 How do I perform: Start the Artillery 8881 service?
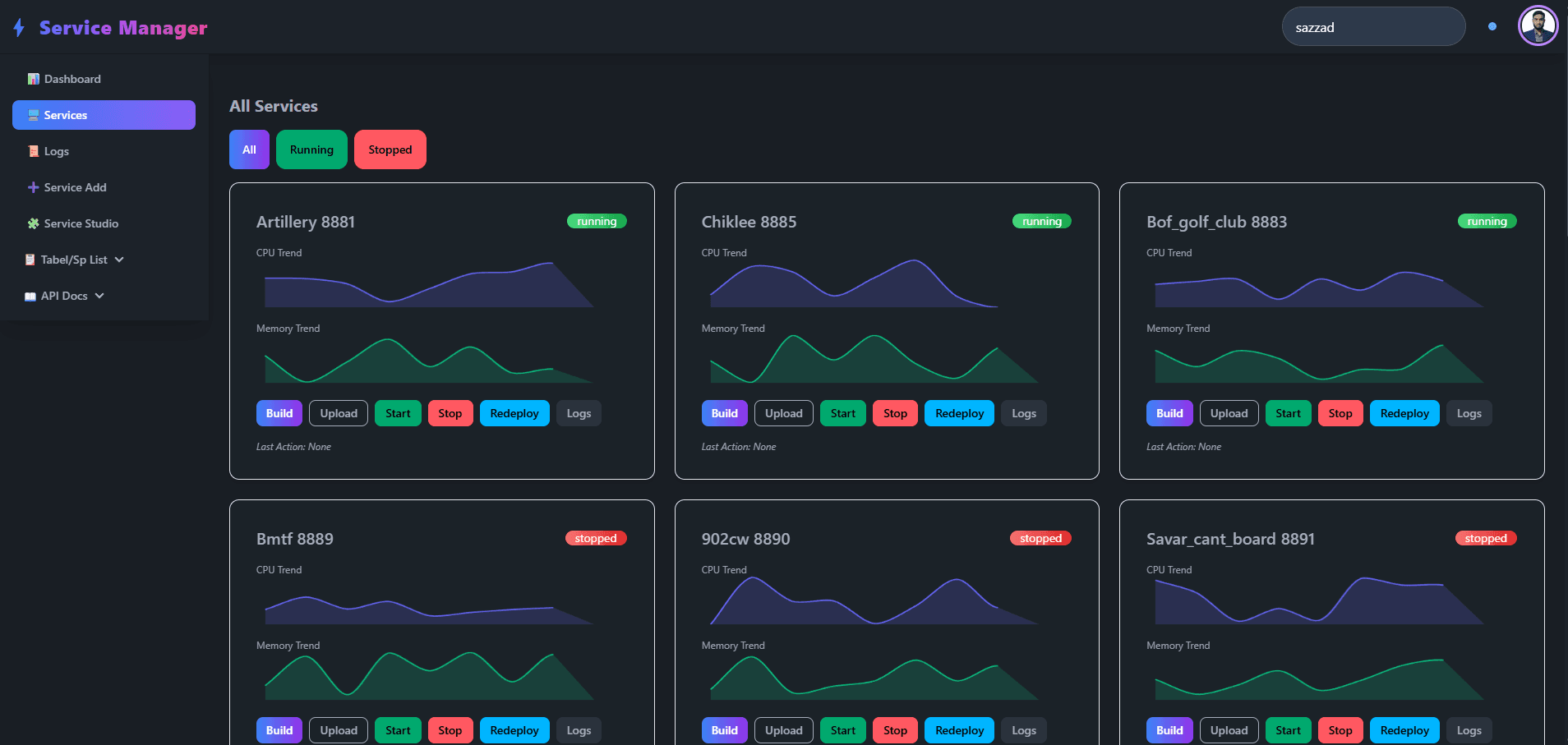pos(398,413)
